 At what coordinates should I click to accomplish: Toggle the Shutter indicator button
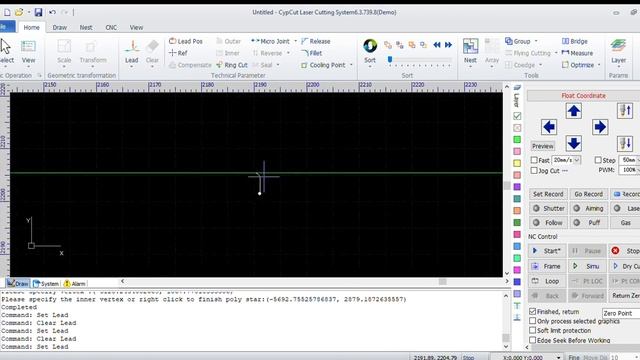click(x=548, y=208)
